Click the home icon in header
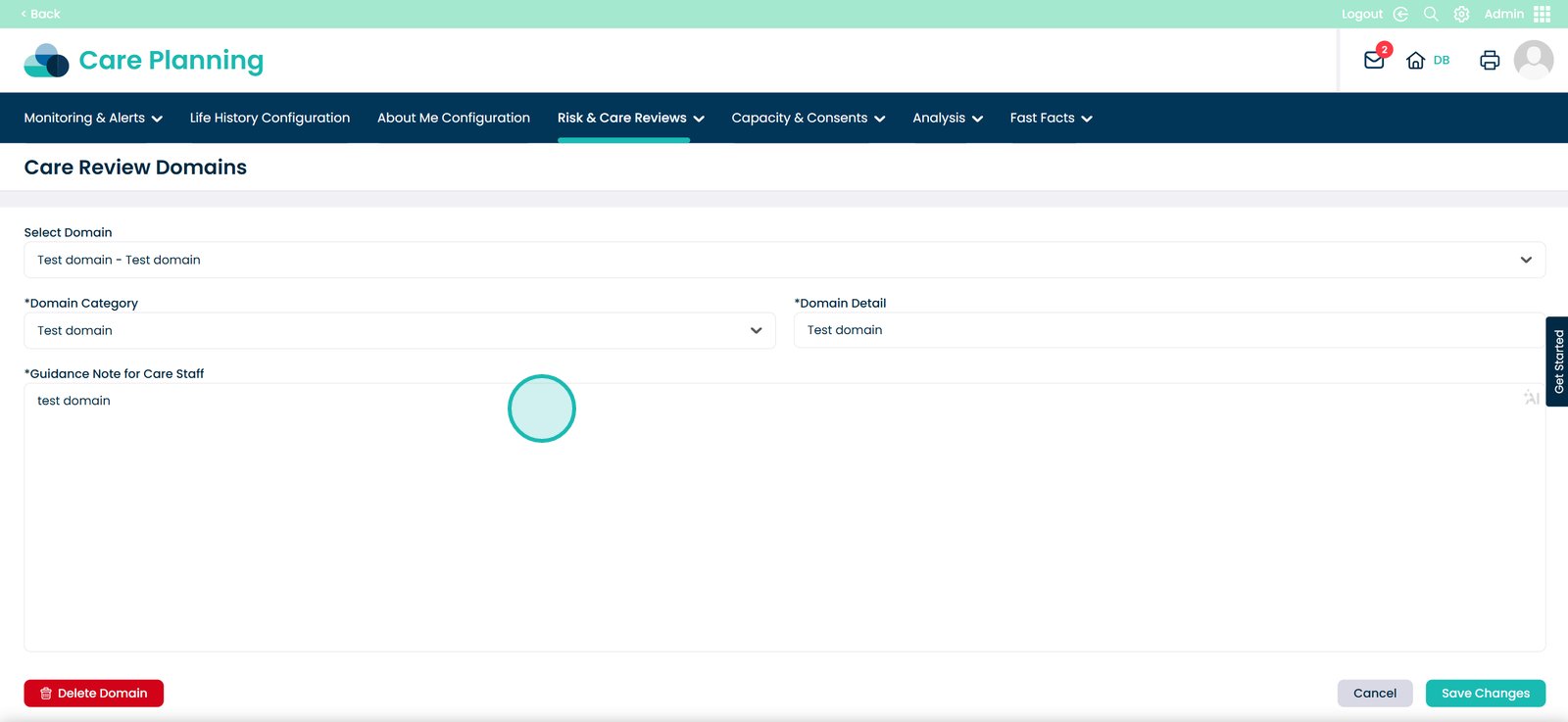The height and width of the screenshot is (722, 1568). [1415, 61]
